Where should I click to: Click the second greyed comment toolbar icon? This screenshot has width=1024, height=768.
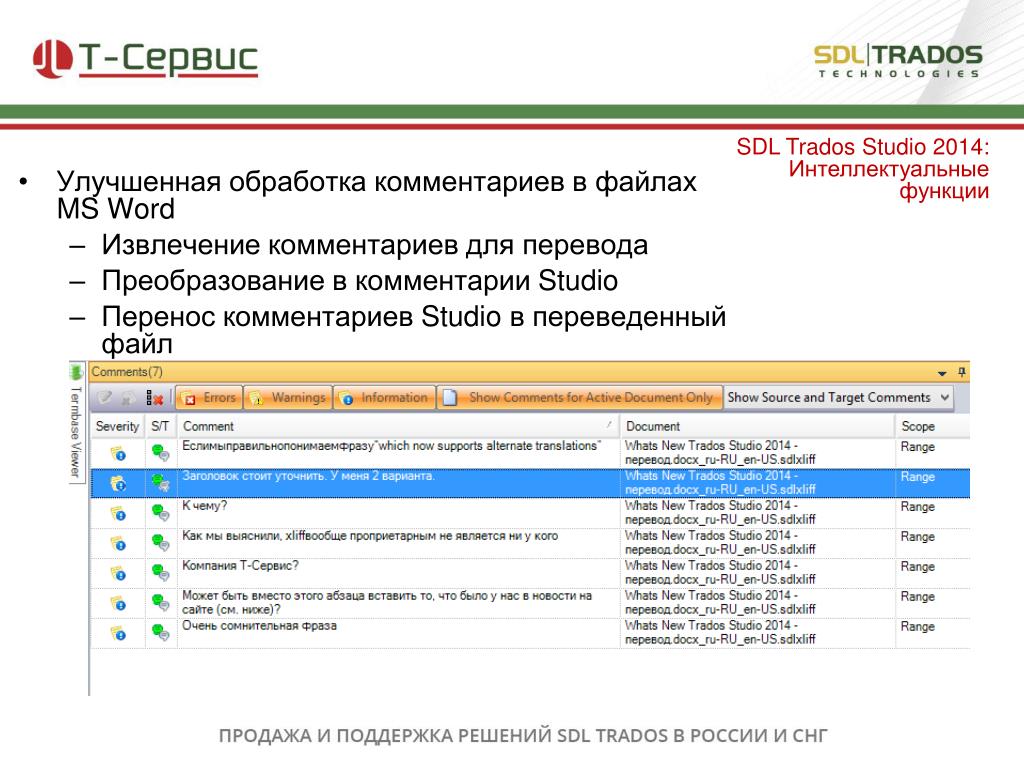click(x=129, y=398)
